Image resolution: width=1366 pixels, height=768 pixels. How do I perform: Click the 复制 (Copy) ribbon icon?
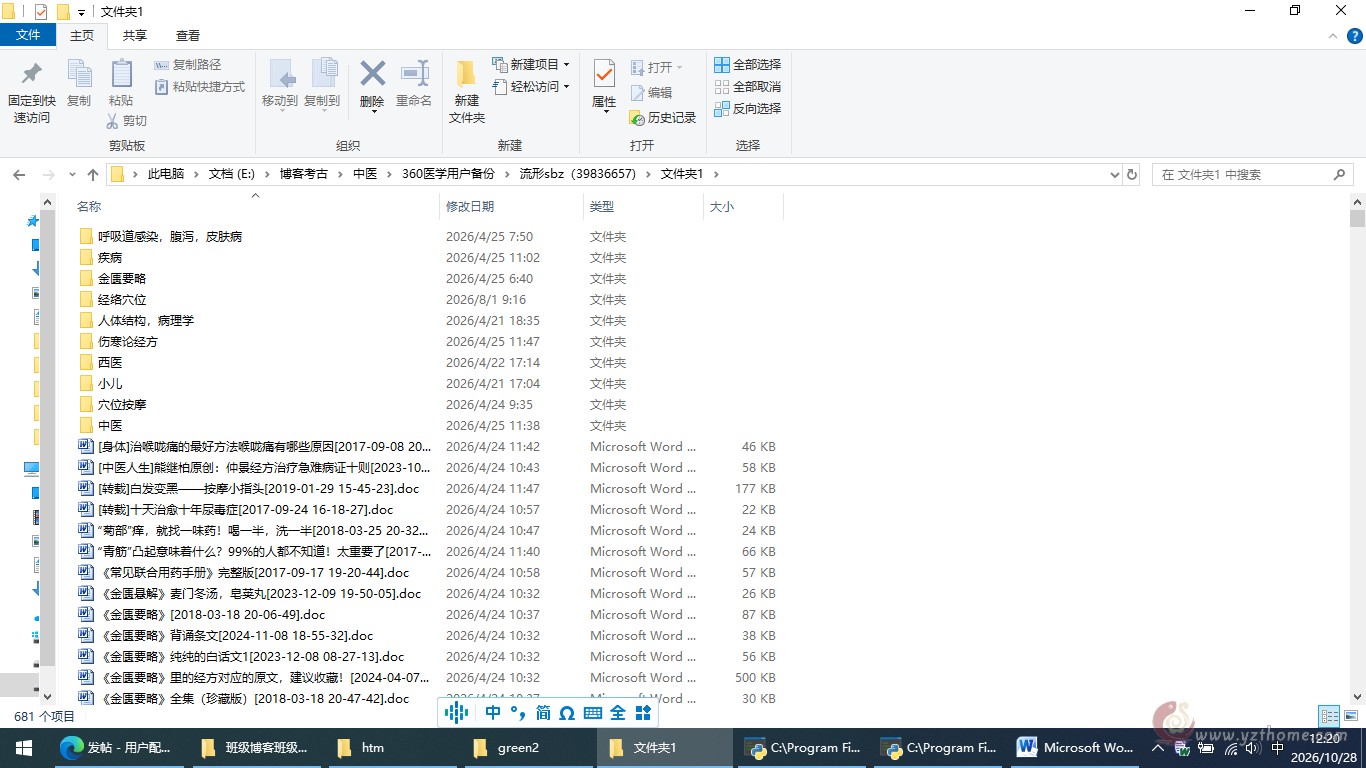tap(79, 74)
